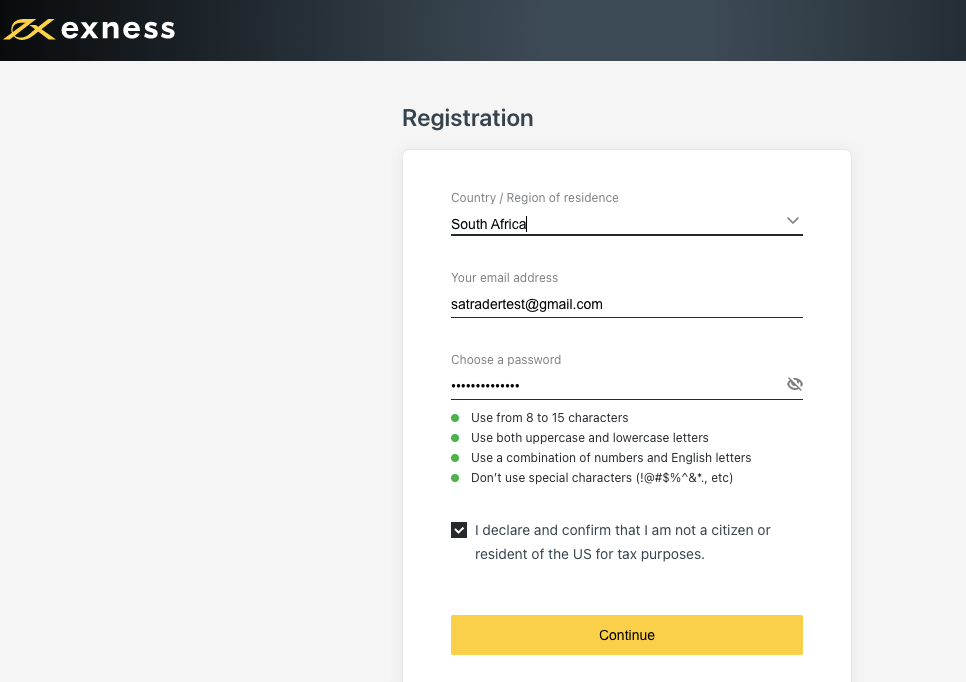Click the Country / Region of residence label
Viewport: 966px width, 682px height.
[535, 198]
